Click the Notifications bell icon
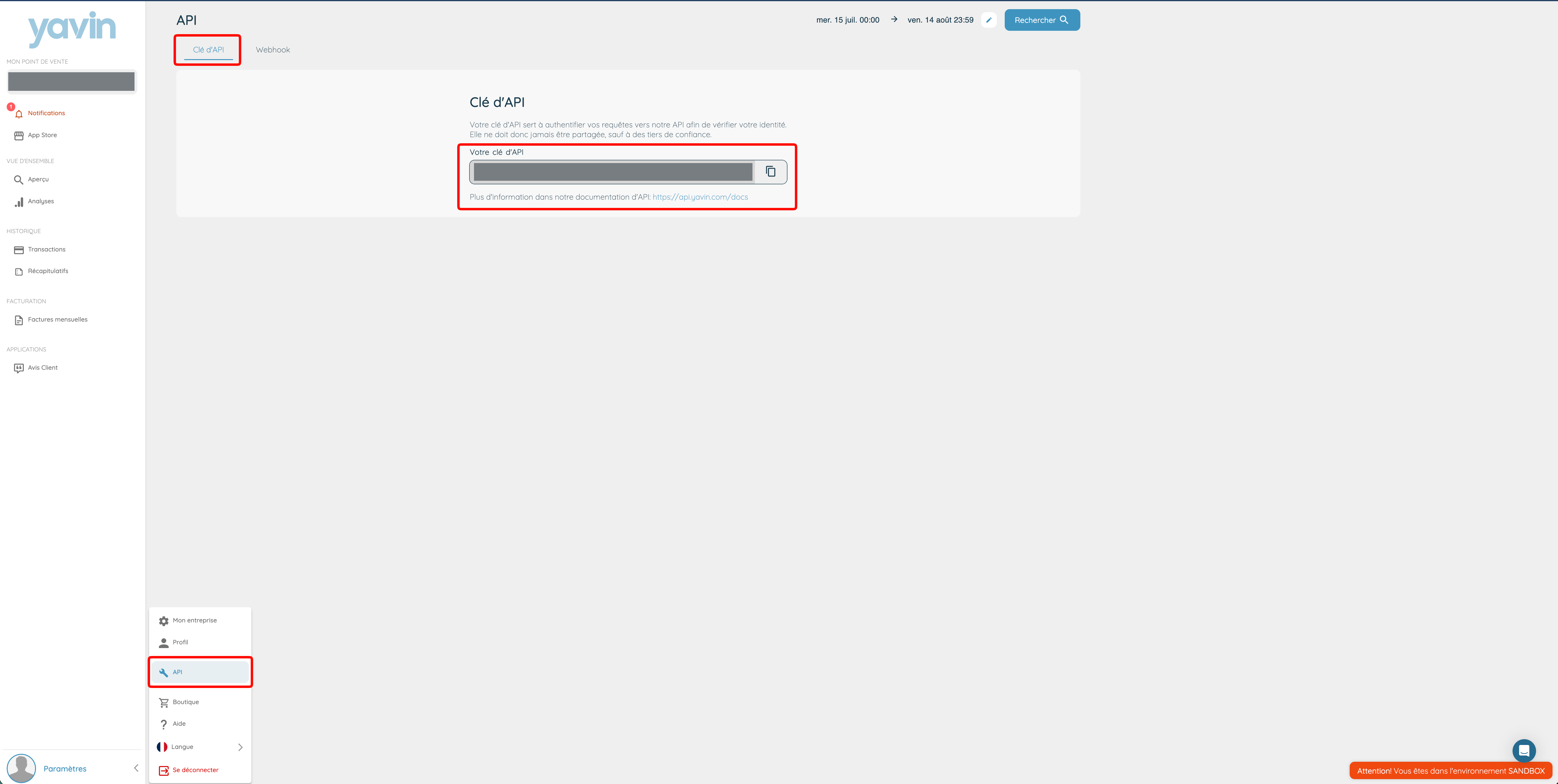Viewport: 1558px width, 784px height. 19,114
